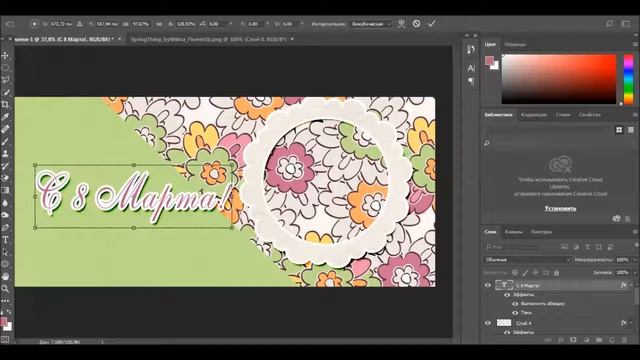Select the Path Selection tool
This screenshot has width=640, height=360.
pos(5,252)
